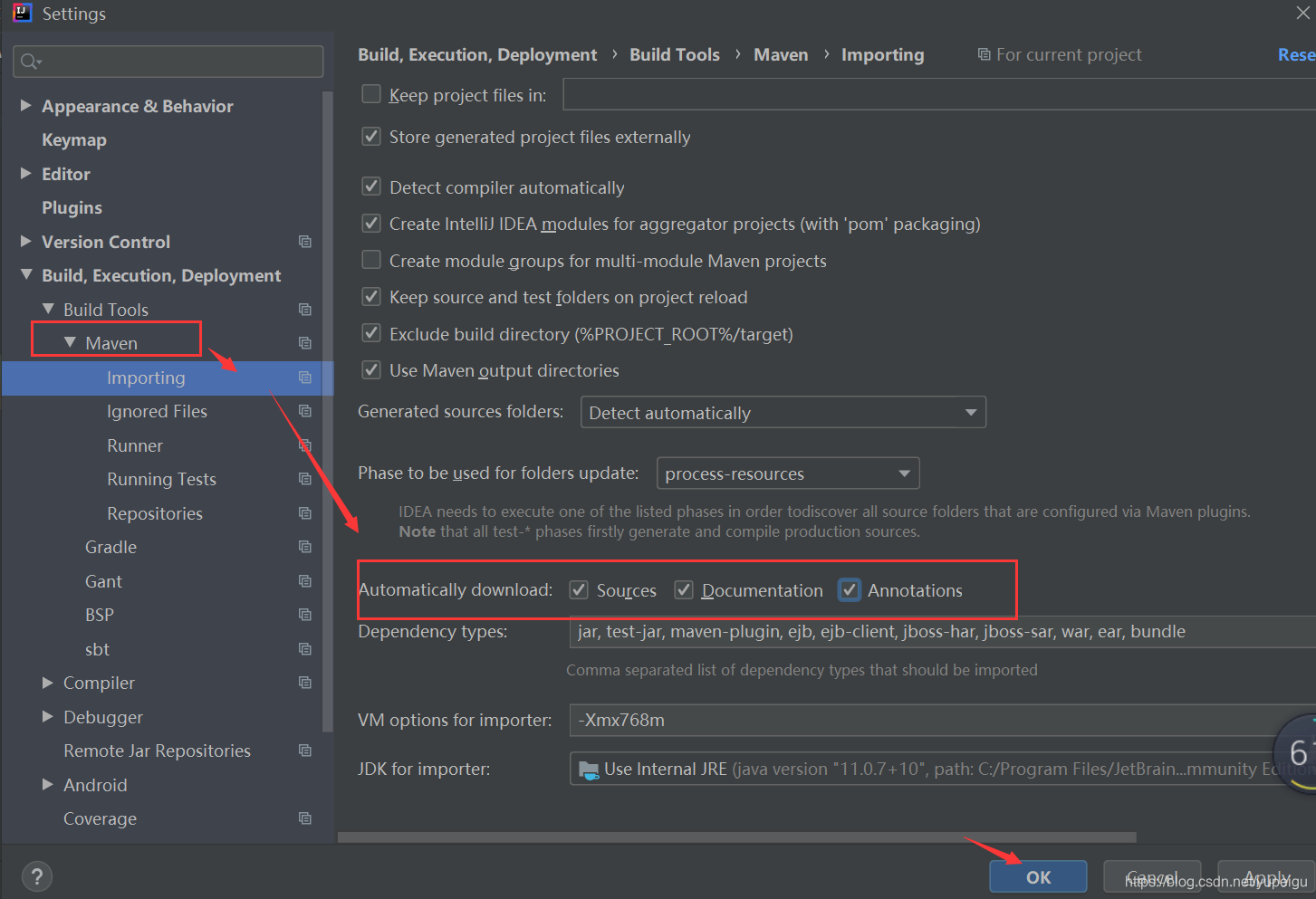
Task: Select Repositories under Maven
Action: [155, 513]
